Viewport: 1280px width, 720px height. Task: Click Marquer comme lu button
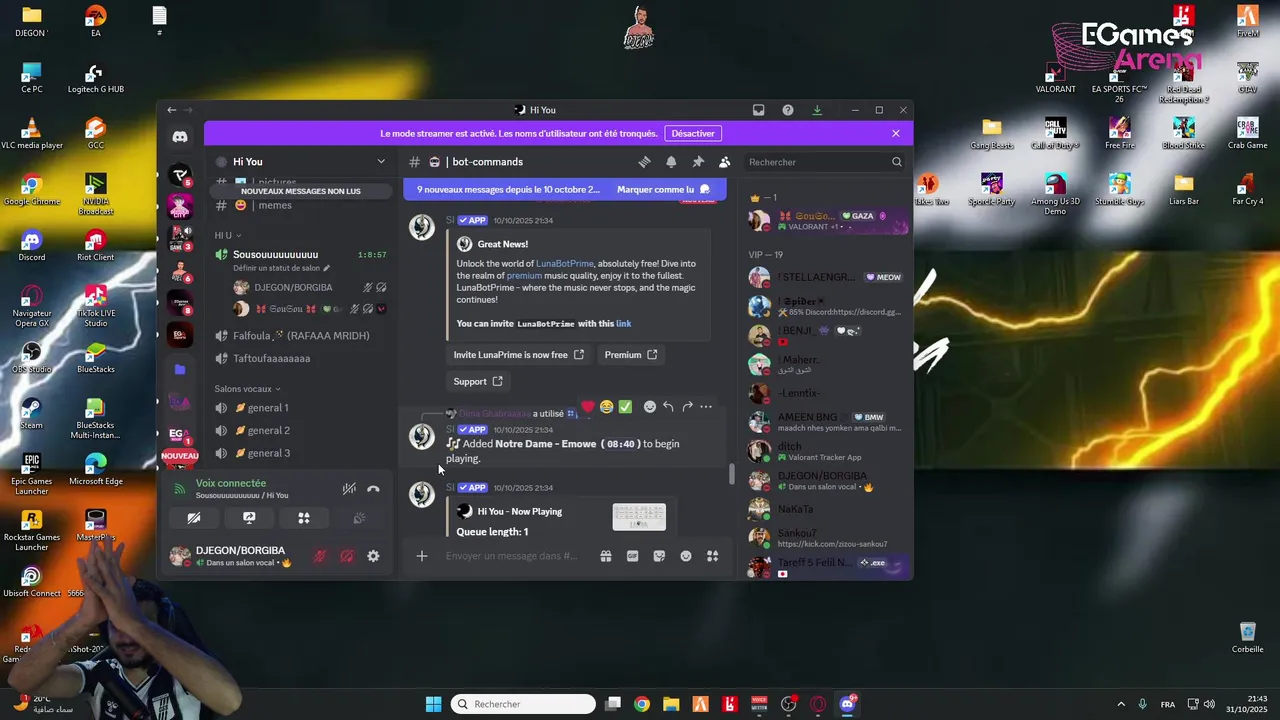[x=664, y=189]
